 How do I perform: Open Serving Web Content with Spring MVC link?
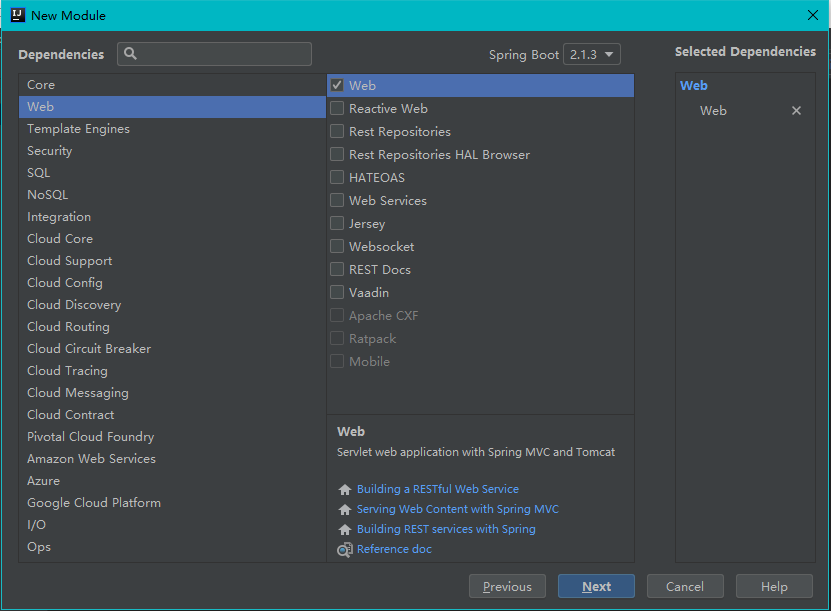coord(458,509)
